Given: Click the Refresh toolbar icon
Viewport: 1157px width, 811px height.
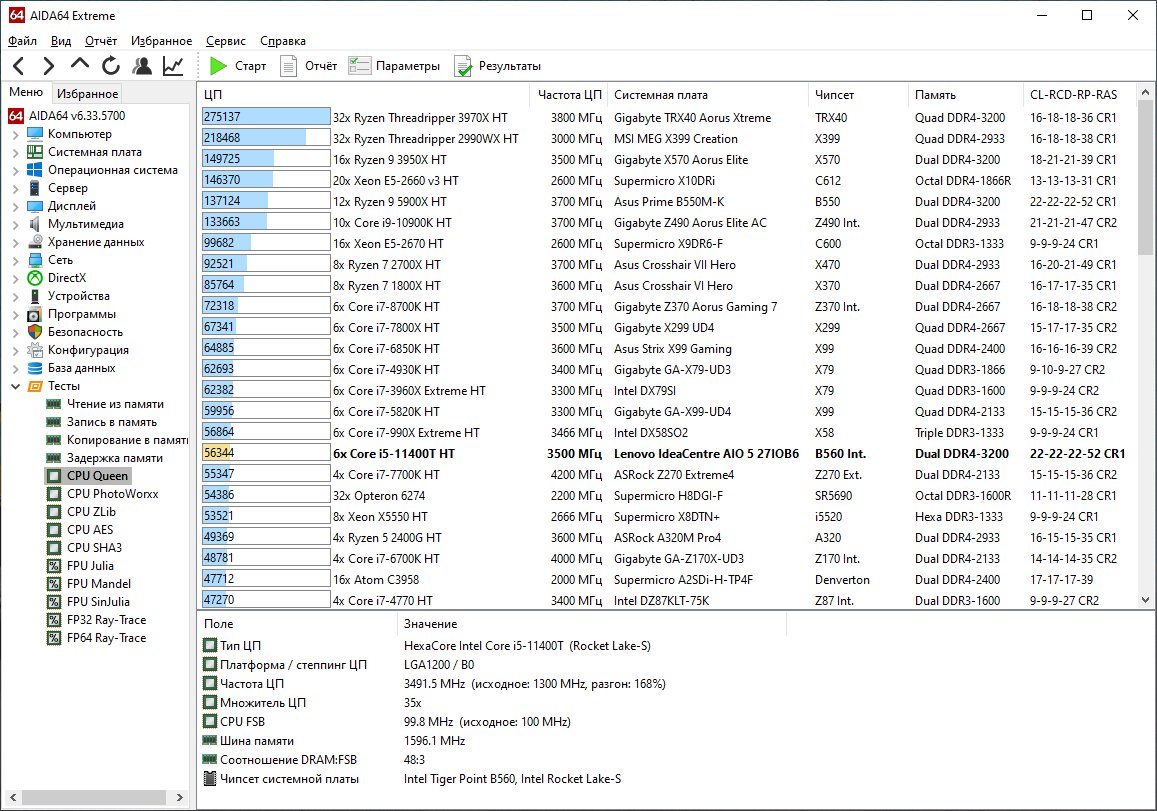Looking at the screenshot, I should click(x=111, y=66).
